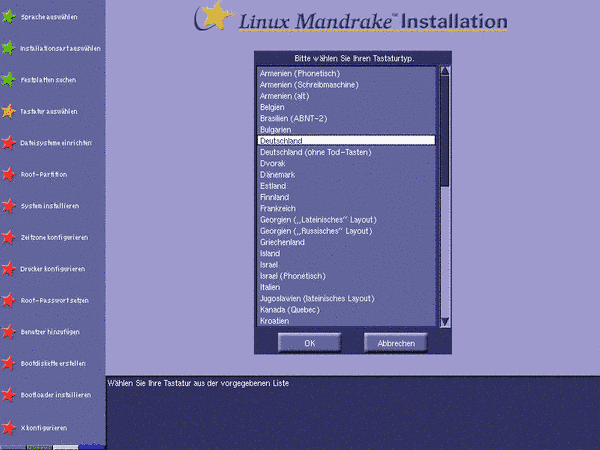Pick the Dvorak keyboard layout
600x450 pixels.
pos(274,163)
